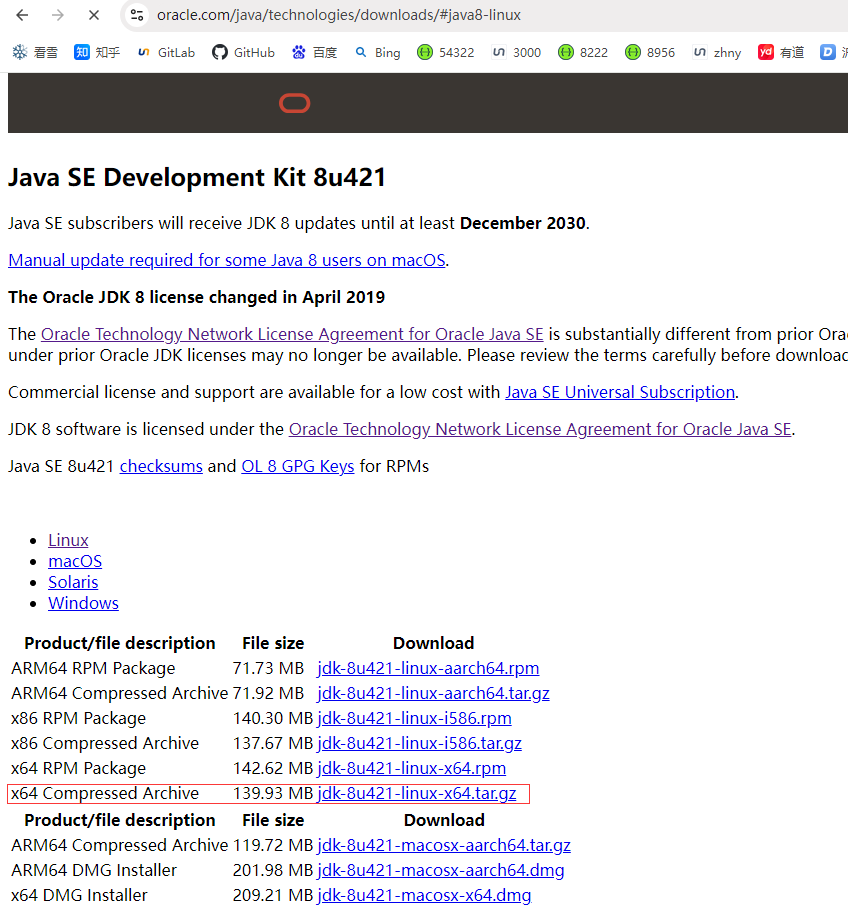Jump to Solaris downloads section

click(x=73, y=582)
